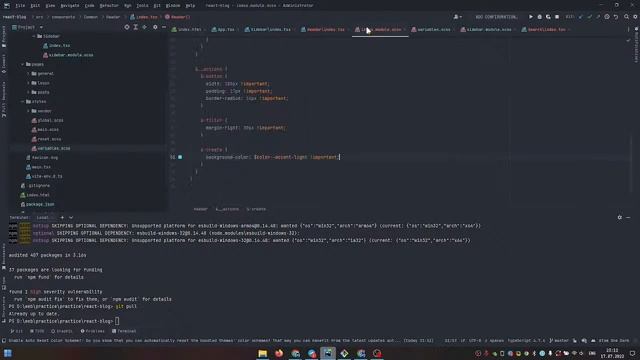Select sidebar.module.scss in project tree
Viewport: 640px width, 360px height.
click(x=68, y=55)
